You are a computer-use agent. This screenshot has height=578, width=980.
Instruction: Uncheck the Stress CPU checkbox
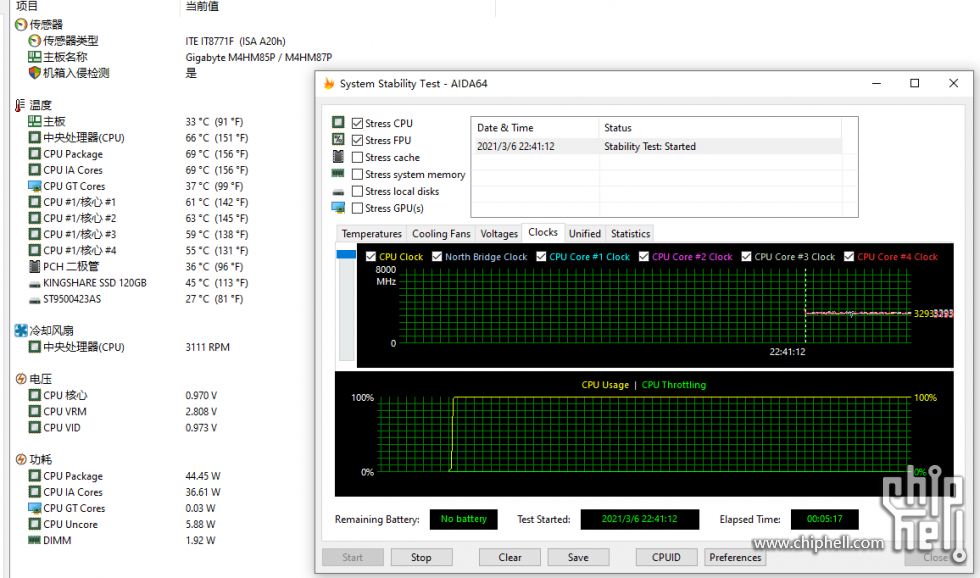(x=358, y=123)
